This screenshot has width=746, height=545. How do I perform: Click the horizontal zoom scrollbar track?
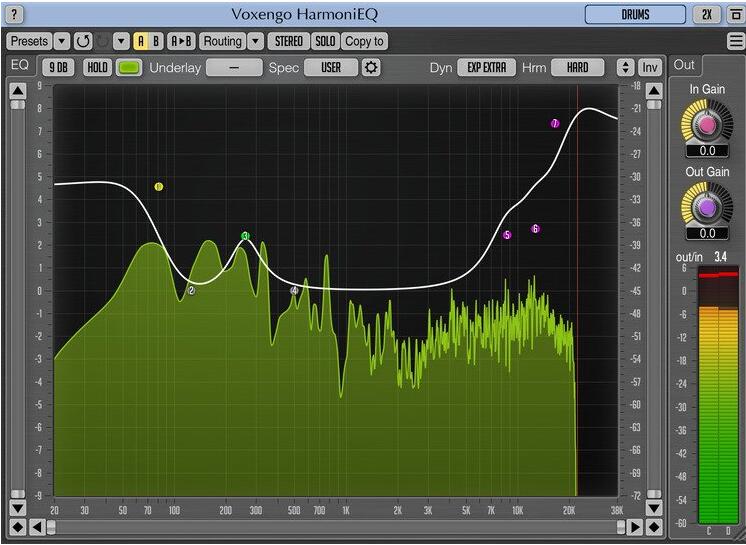336,527
